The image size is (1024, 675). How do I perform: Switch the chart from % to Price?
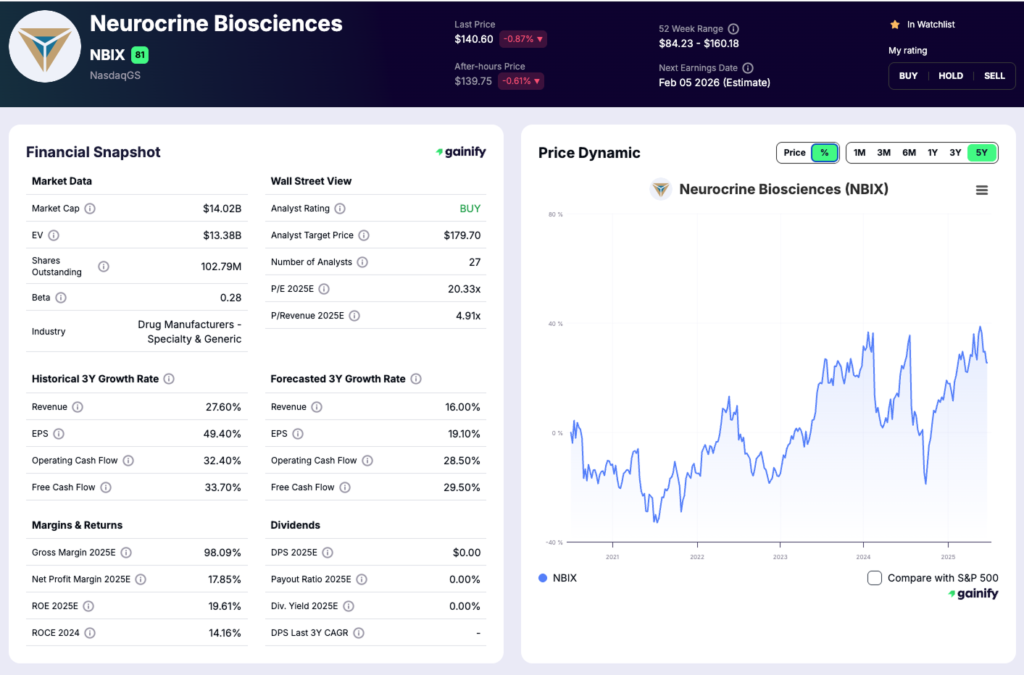coord(791,152)
